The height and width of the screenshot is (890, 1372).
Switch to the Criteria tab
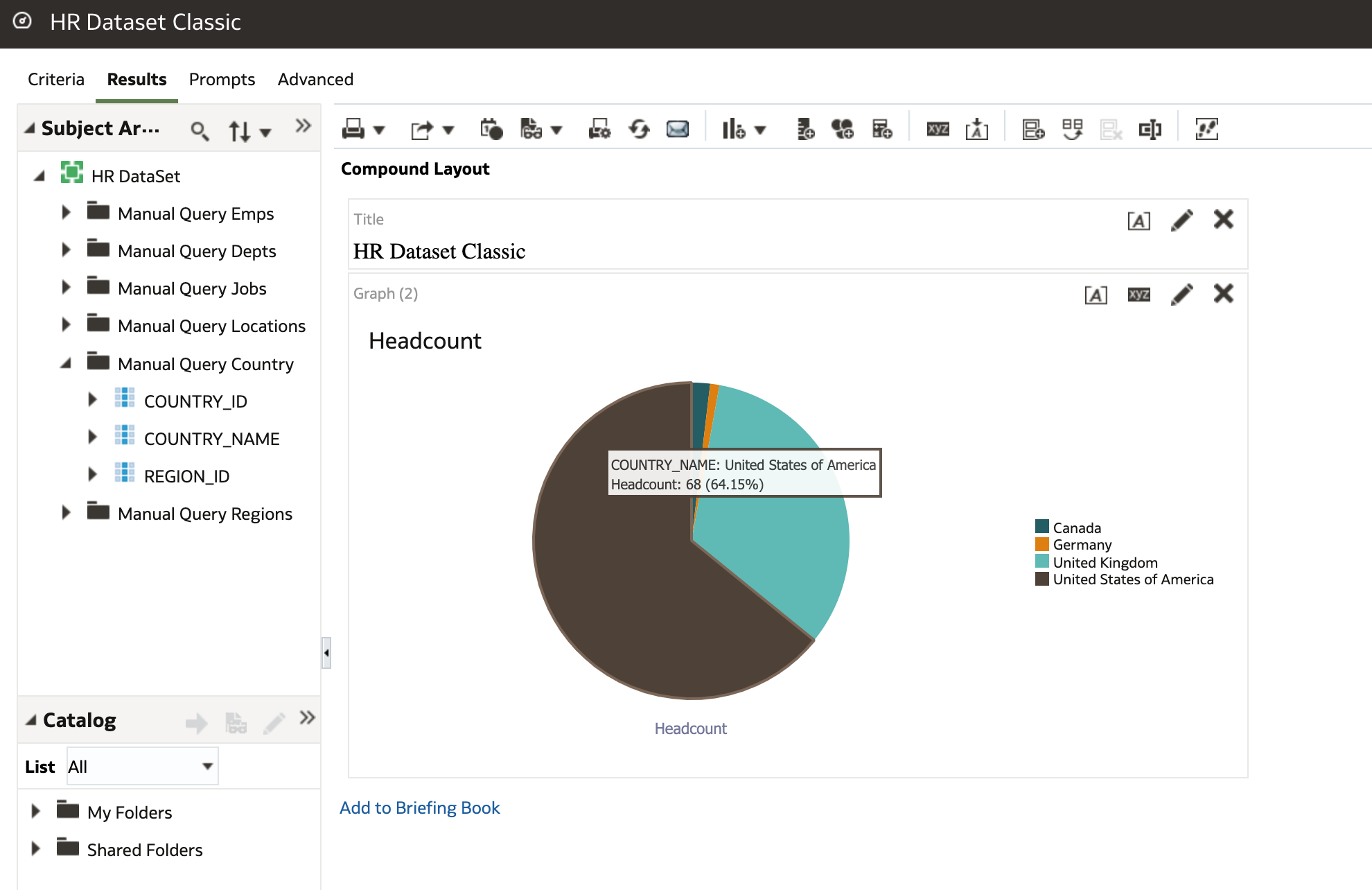coord(55,79)
